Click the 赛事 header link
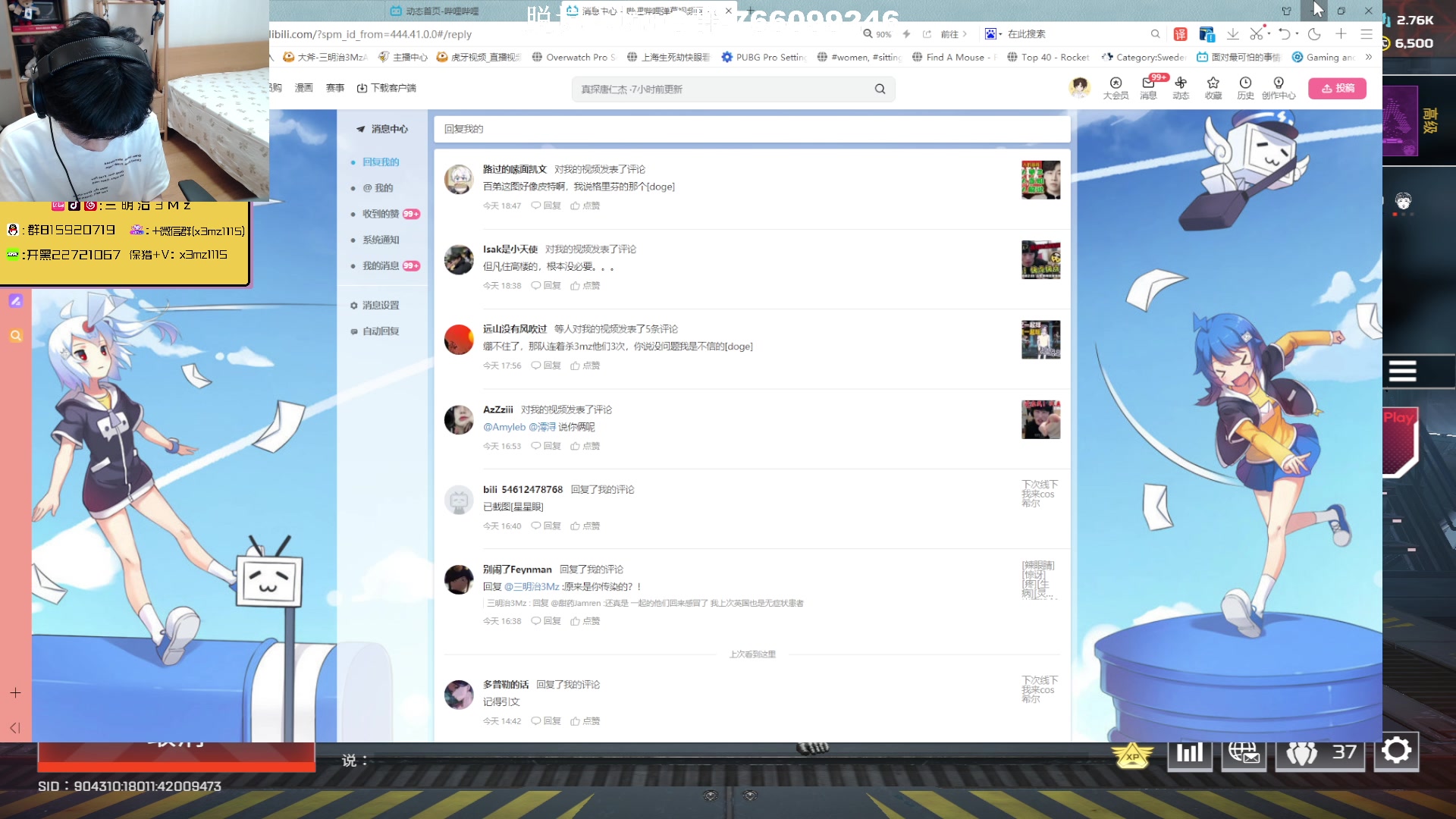Screen dimensions: 1456x819 click(x=335, y=88)
